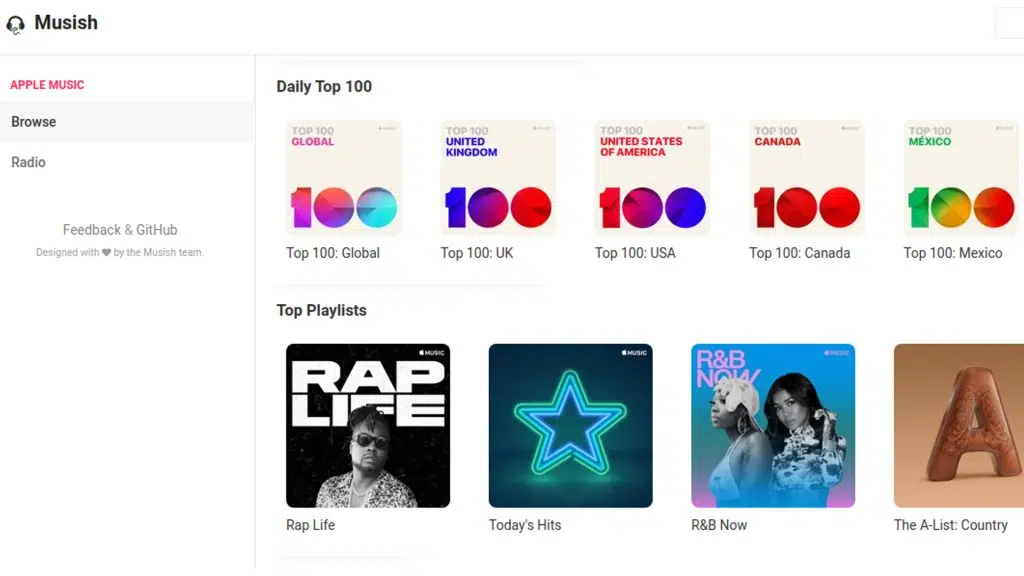Open the Today's Hits playlist cover

(x=571, y=425)
